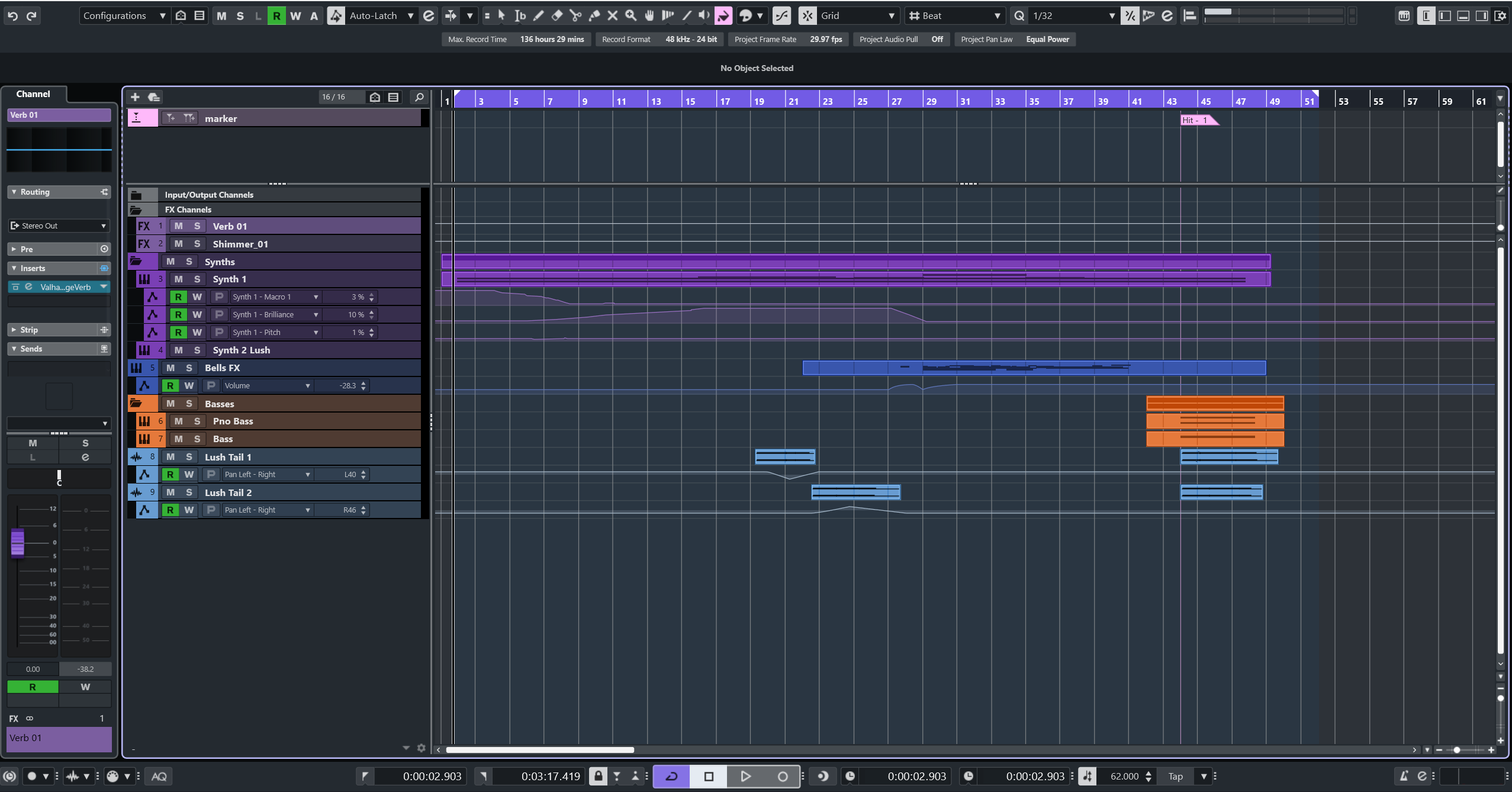Activate the Zoom magnifier tool

click(631, 16)
